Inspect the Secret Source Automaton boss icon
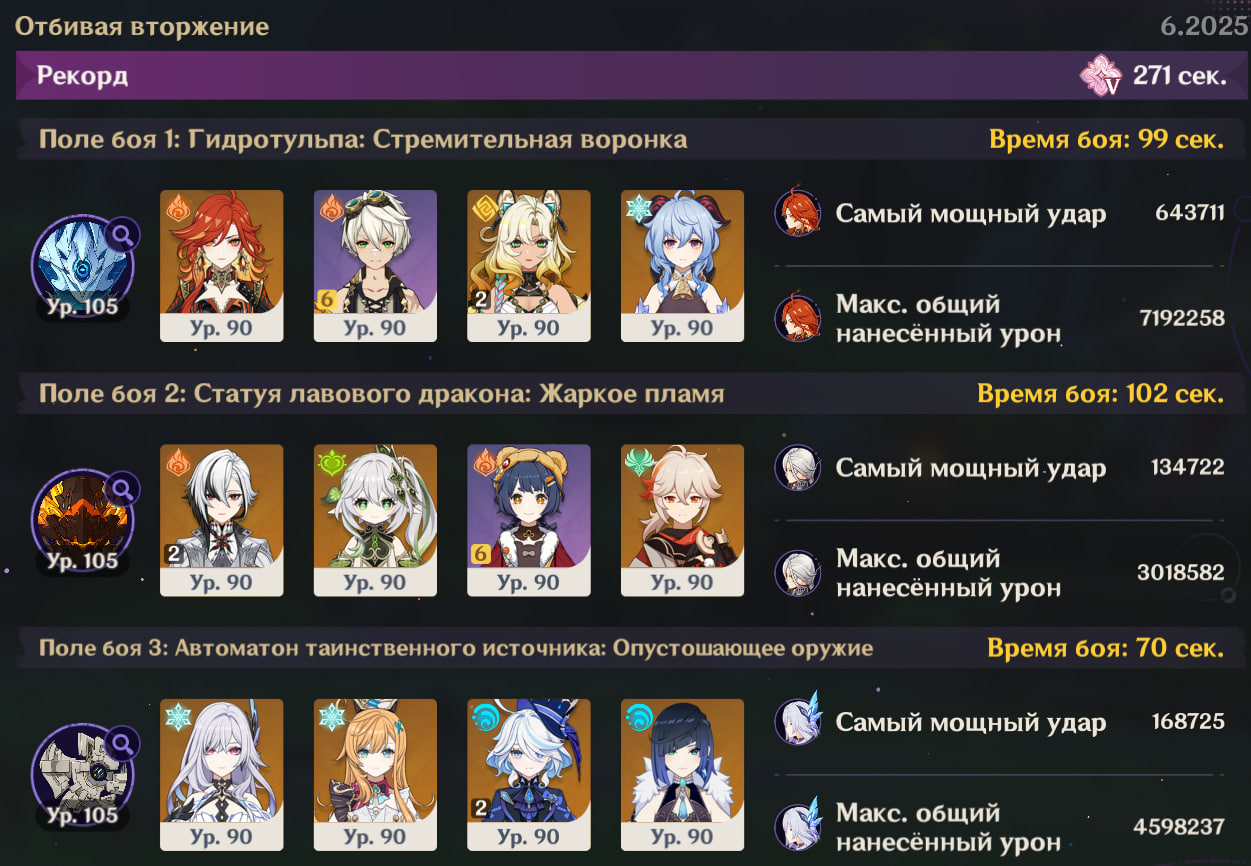This screenshot has width=1251, height=866. click(82, 775)
